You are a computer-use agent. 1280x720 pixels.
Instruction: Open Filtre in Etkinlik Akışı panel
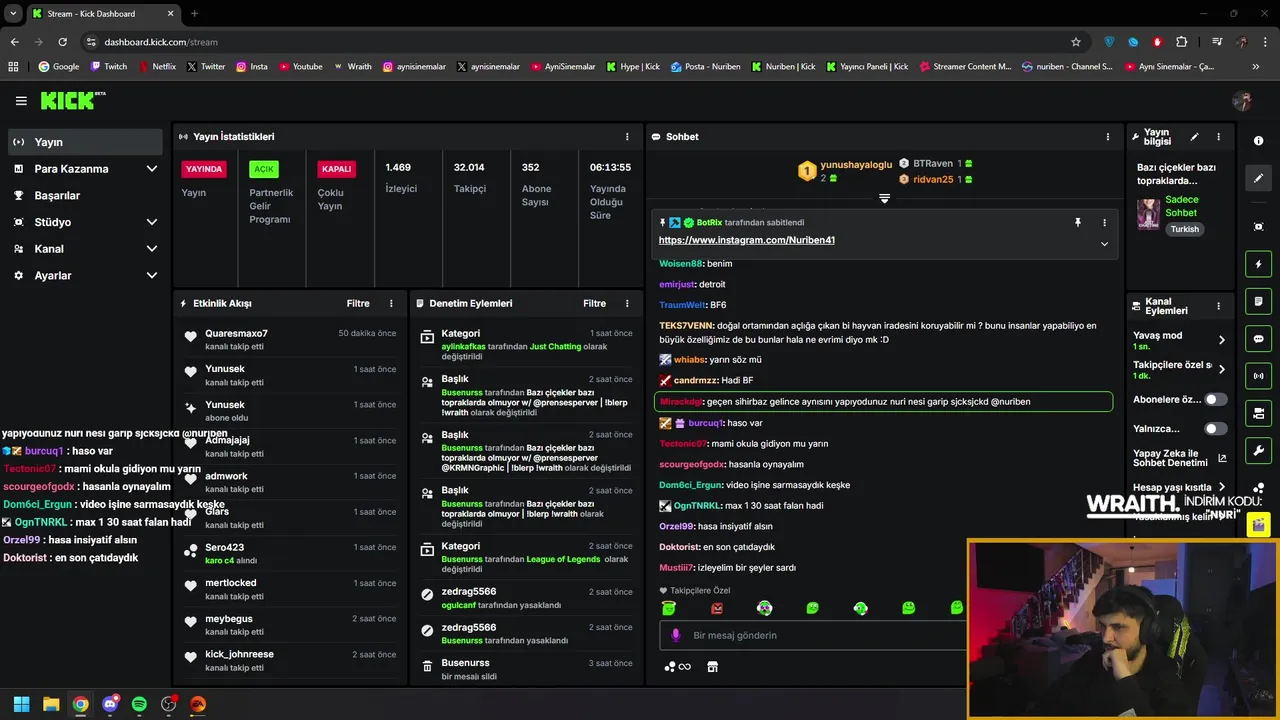click(358, 303)
